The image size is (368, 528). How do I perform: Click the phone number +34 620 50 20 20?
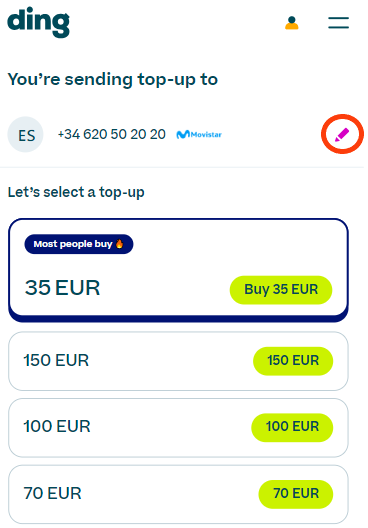111,134
